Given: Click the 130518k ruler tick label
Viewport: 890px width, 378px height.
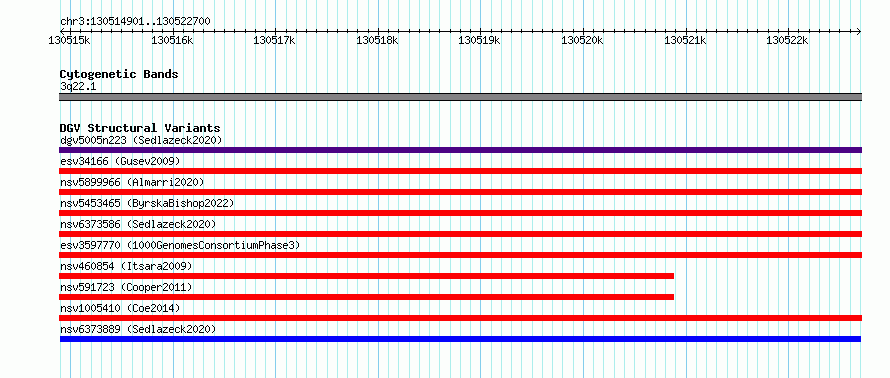Looking at the screenshot, I should pos(377,40).
